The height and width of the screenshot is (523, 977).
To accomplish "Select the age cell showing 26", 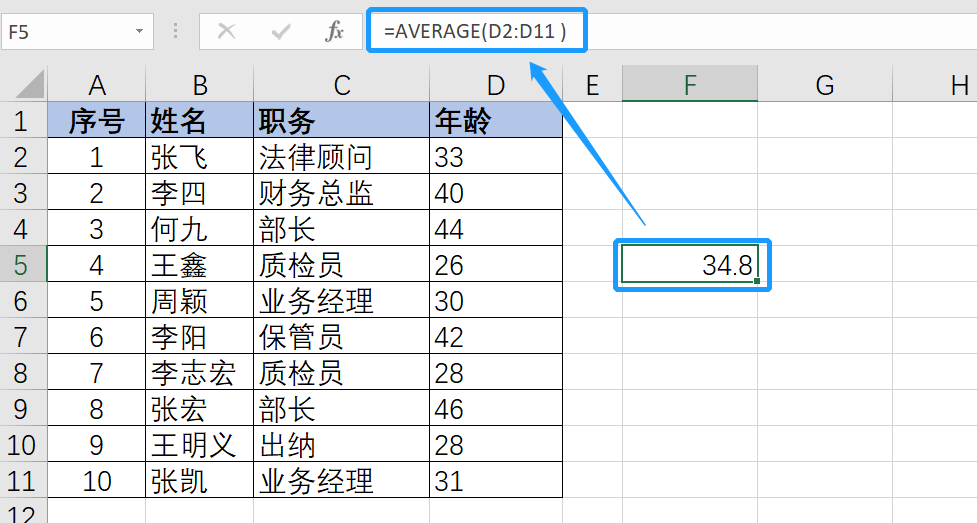I will (496, 264).
